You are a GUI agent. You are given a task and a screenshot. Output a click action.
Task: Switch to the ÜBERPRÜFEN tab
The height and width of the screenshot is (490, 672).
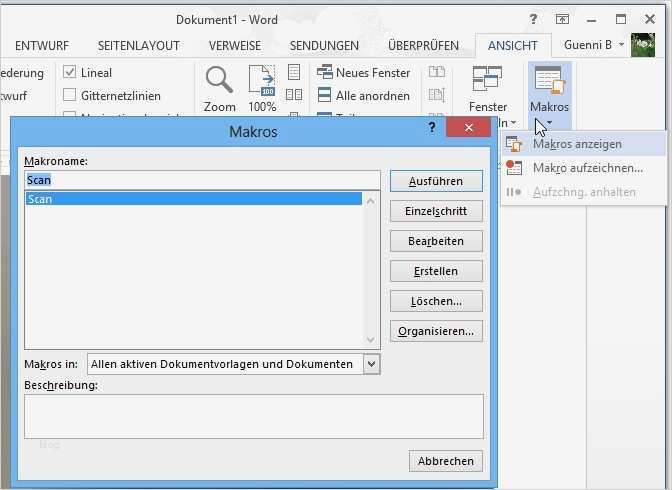tap(423, 45)
